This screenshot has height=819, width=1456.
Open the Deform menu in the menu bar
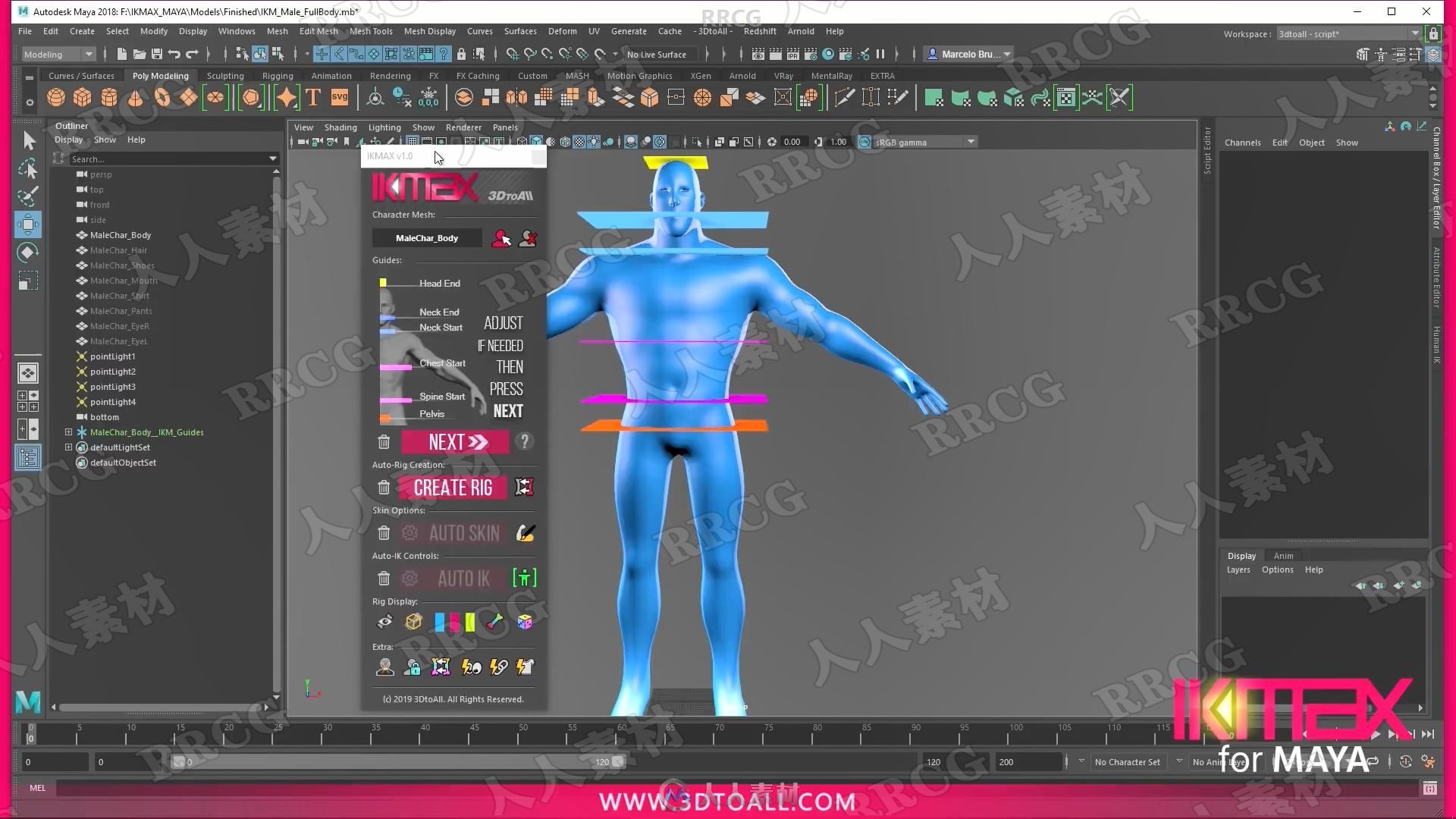[562, 31]
